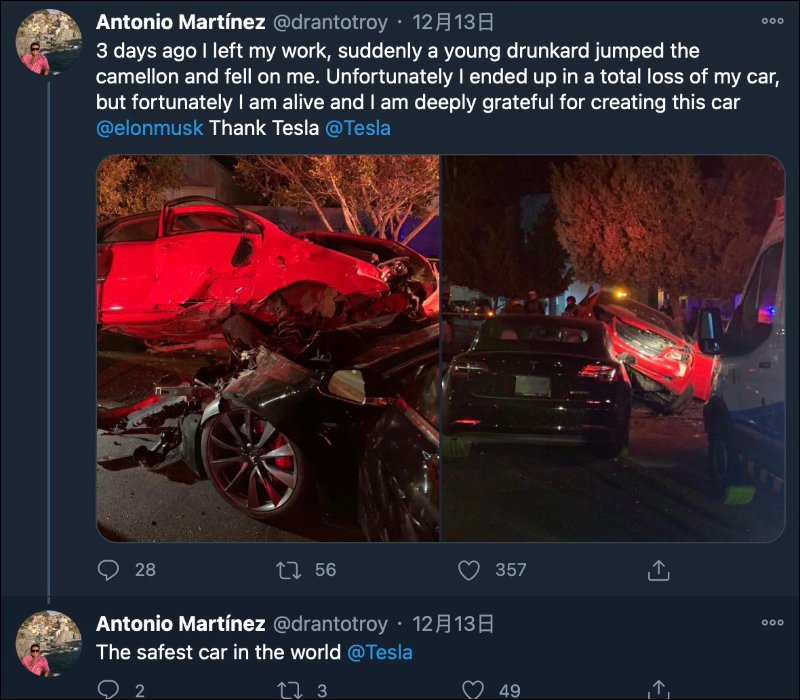
Task: Share 'The safest car in the world' tweet
Action: pos(658,689)
